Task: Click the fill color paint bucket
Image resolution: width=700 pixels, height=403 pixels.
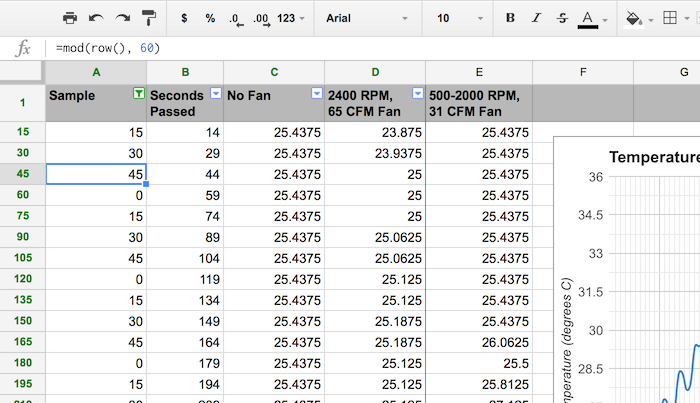Action: 633,18
